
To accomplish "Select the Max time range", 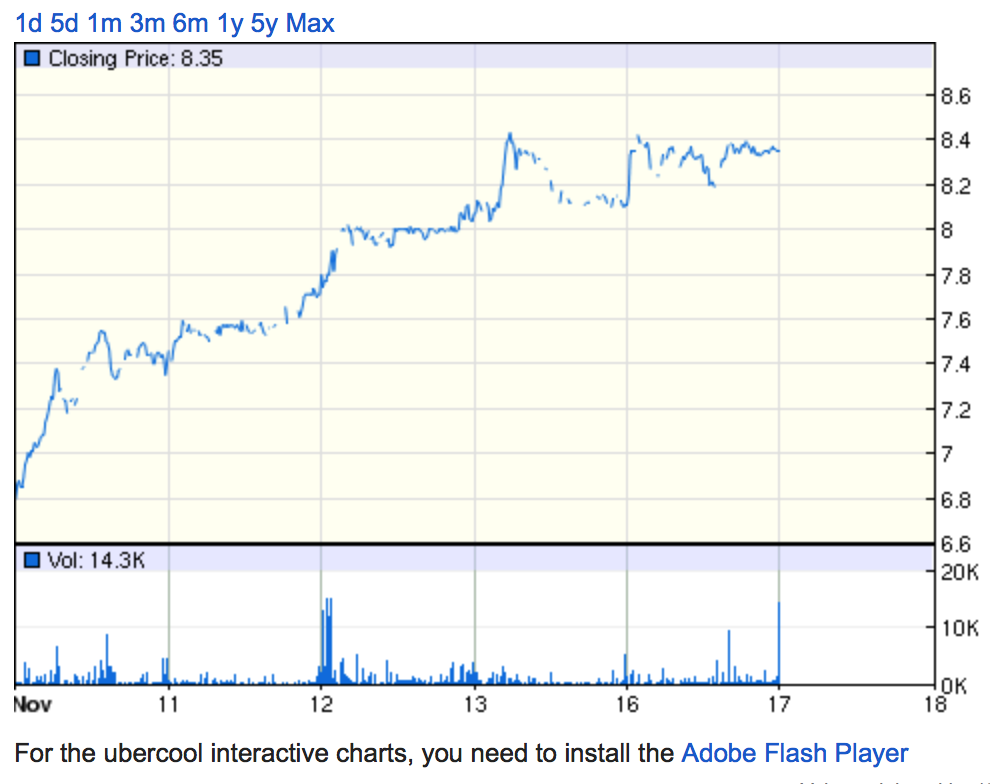I will click(310, 22).
